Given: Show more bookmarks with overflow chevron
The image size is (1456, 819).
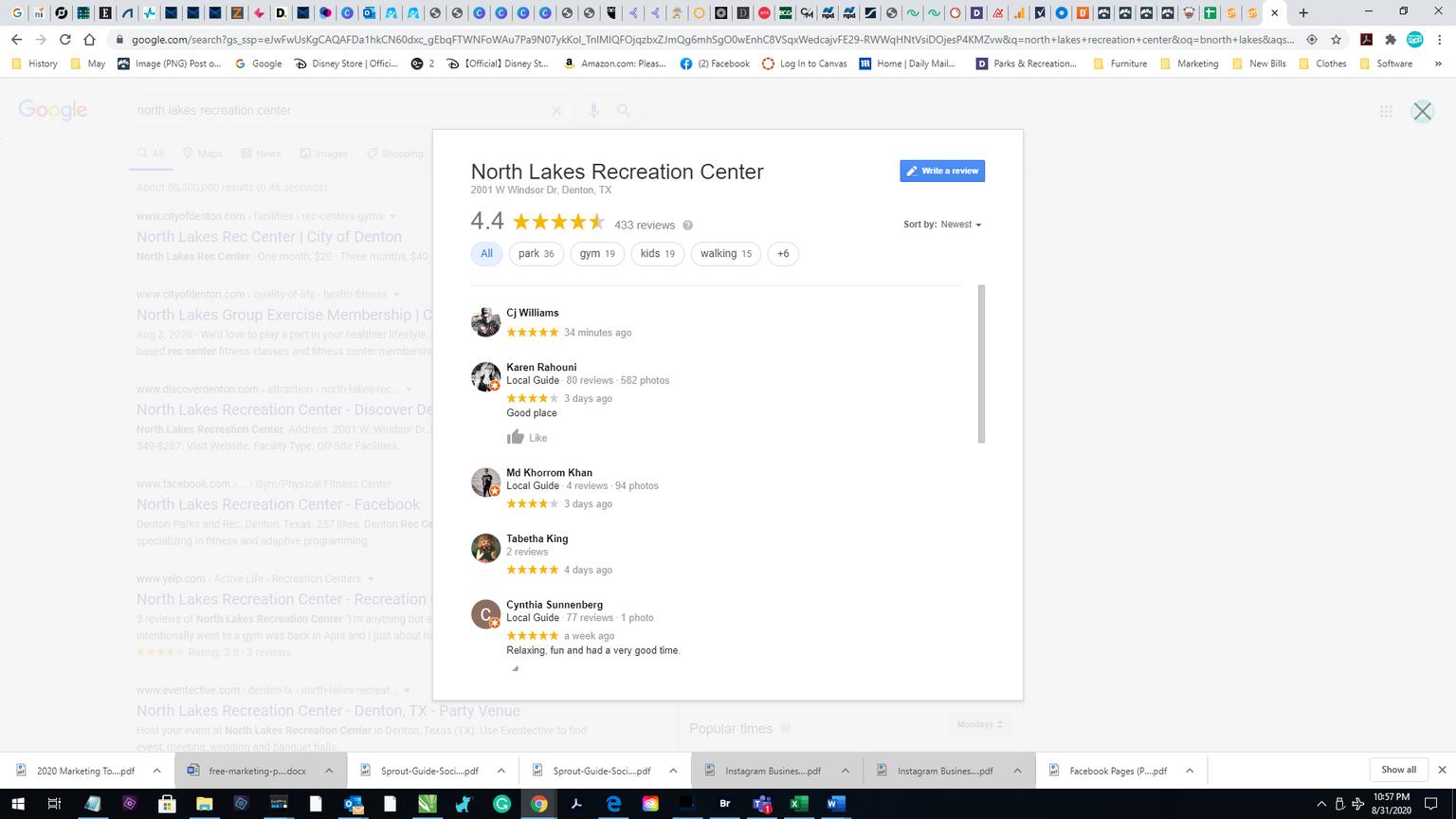Looking at the screenshot, I should pyautogui.click(x=1438, y=64).
